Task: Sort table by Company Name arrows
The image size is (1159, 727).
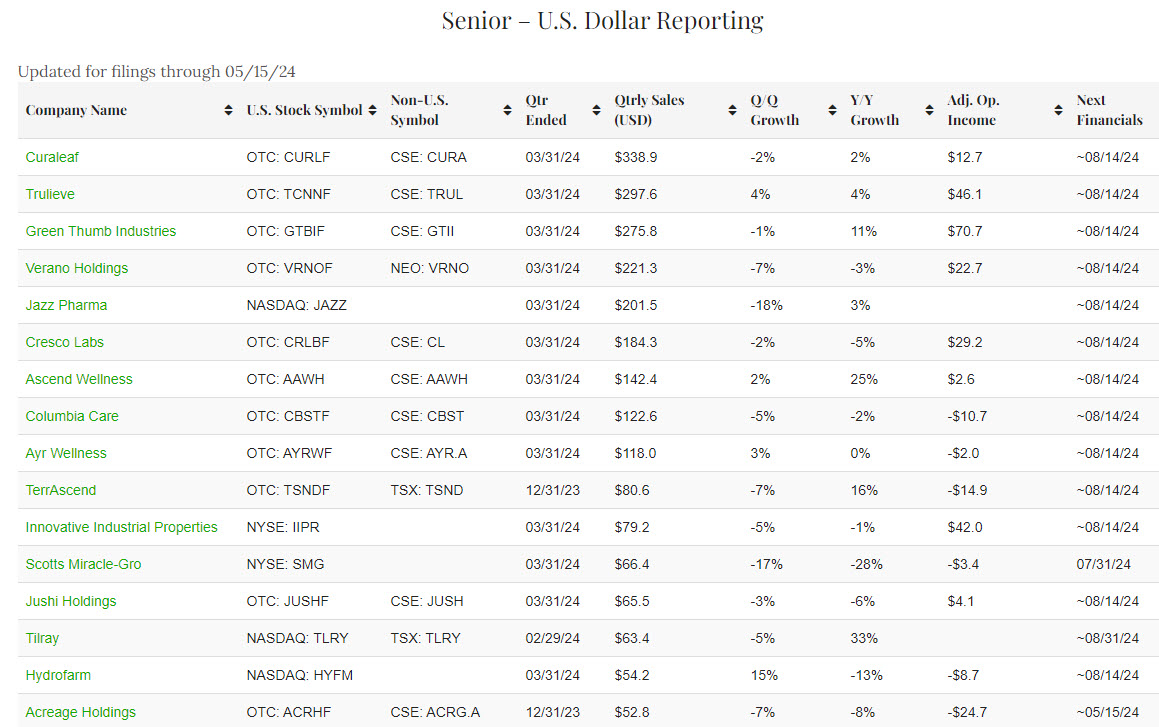Action: coord(229,111)
